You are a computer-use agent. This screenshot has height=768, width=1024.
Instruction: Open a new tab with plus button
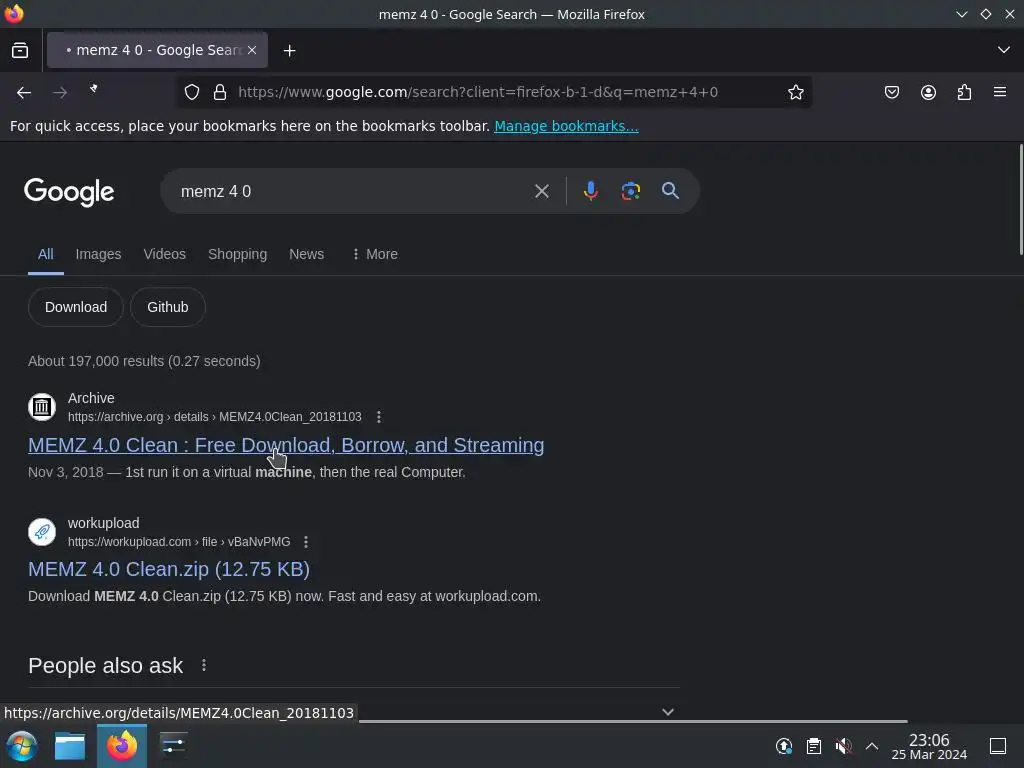(x=289, y=50)
